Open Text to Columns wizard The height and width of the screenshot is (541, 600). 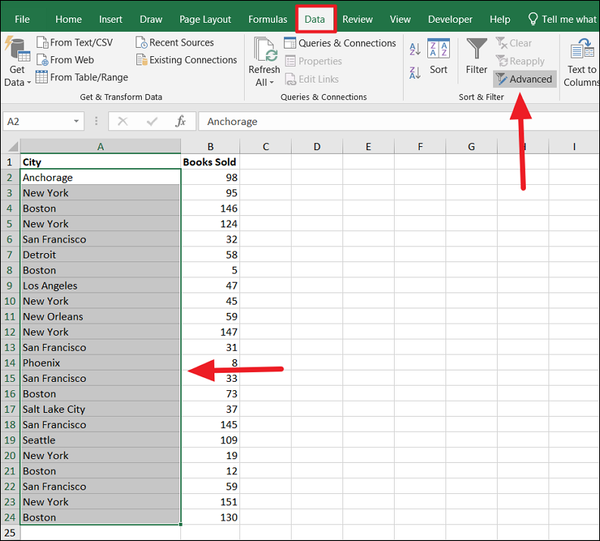[x=581, y=62]
